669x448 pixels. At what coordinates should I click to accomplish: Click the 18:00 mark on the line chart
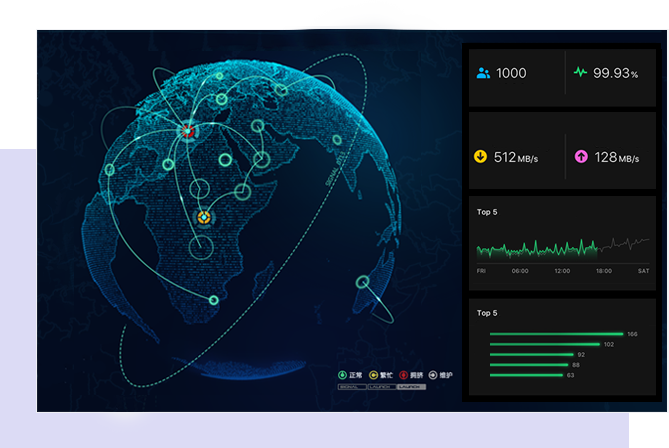coord(603,270)
